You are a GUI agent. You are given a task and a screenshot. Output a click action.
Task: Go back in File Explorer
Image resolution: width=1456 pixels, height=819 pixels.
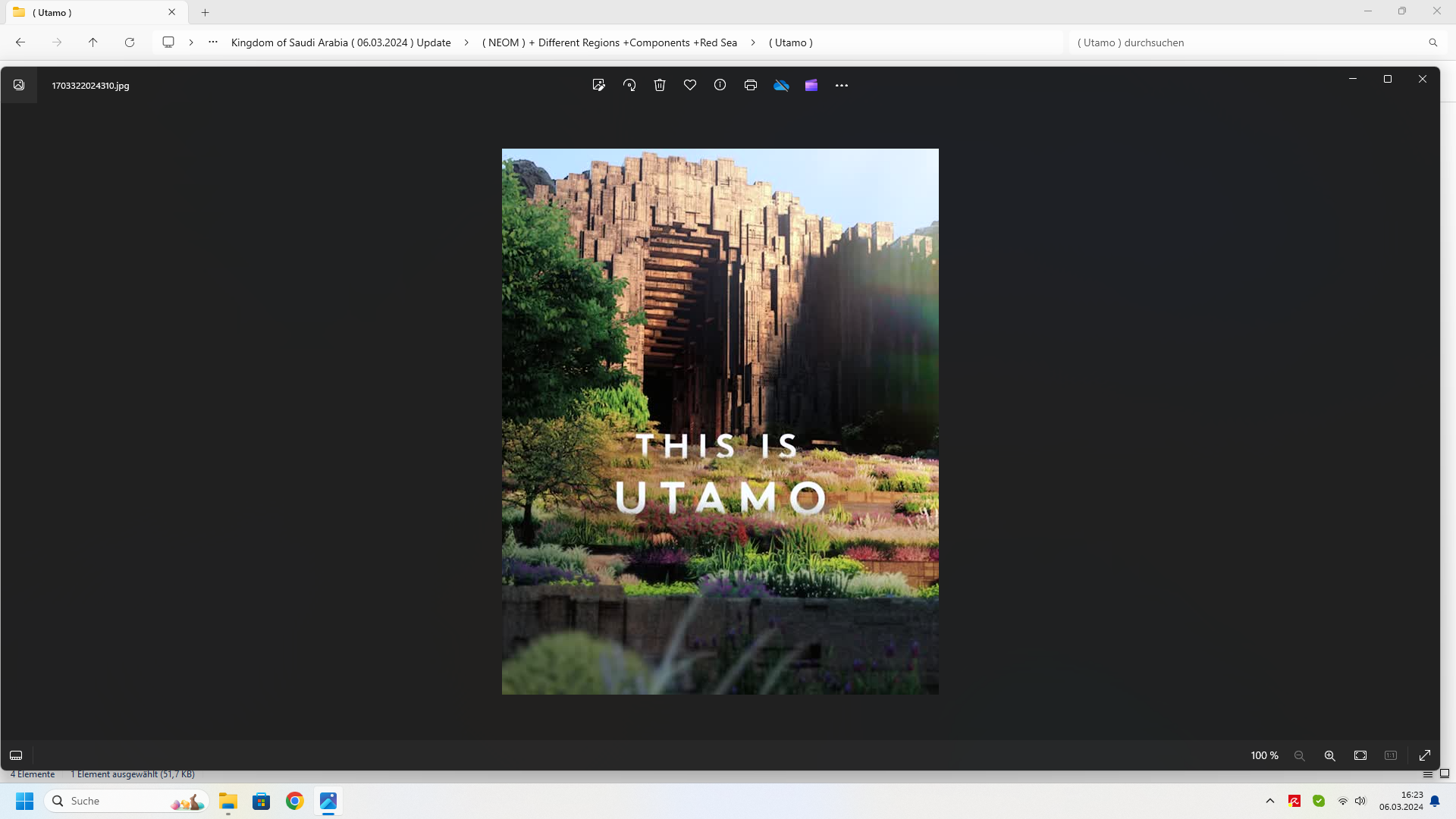20,42
